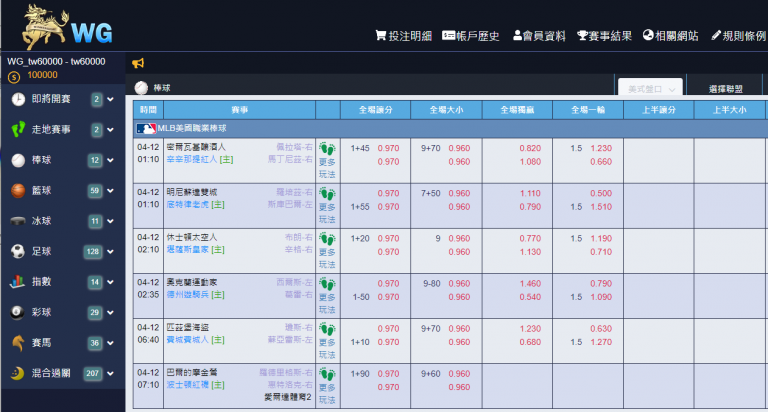Expand the 冰球 sidebar chevron

pos(110,221)
